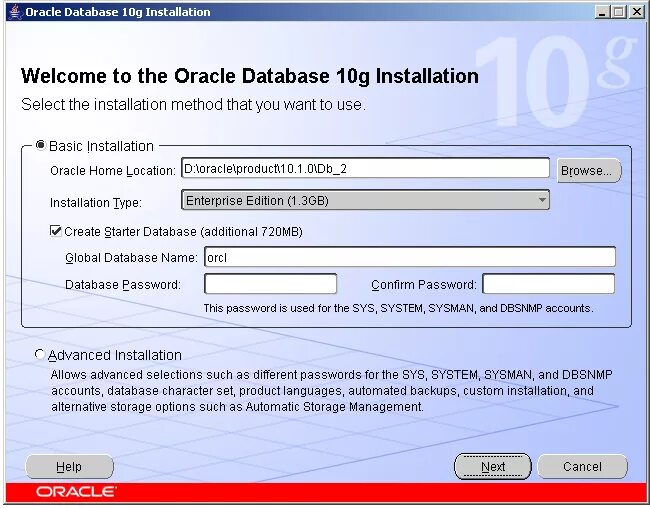This screenshot has width=650, height=508.
Task: Choose the Advanced Installation option
Action: point(39,355)
